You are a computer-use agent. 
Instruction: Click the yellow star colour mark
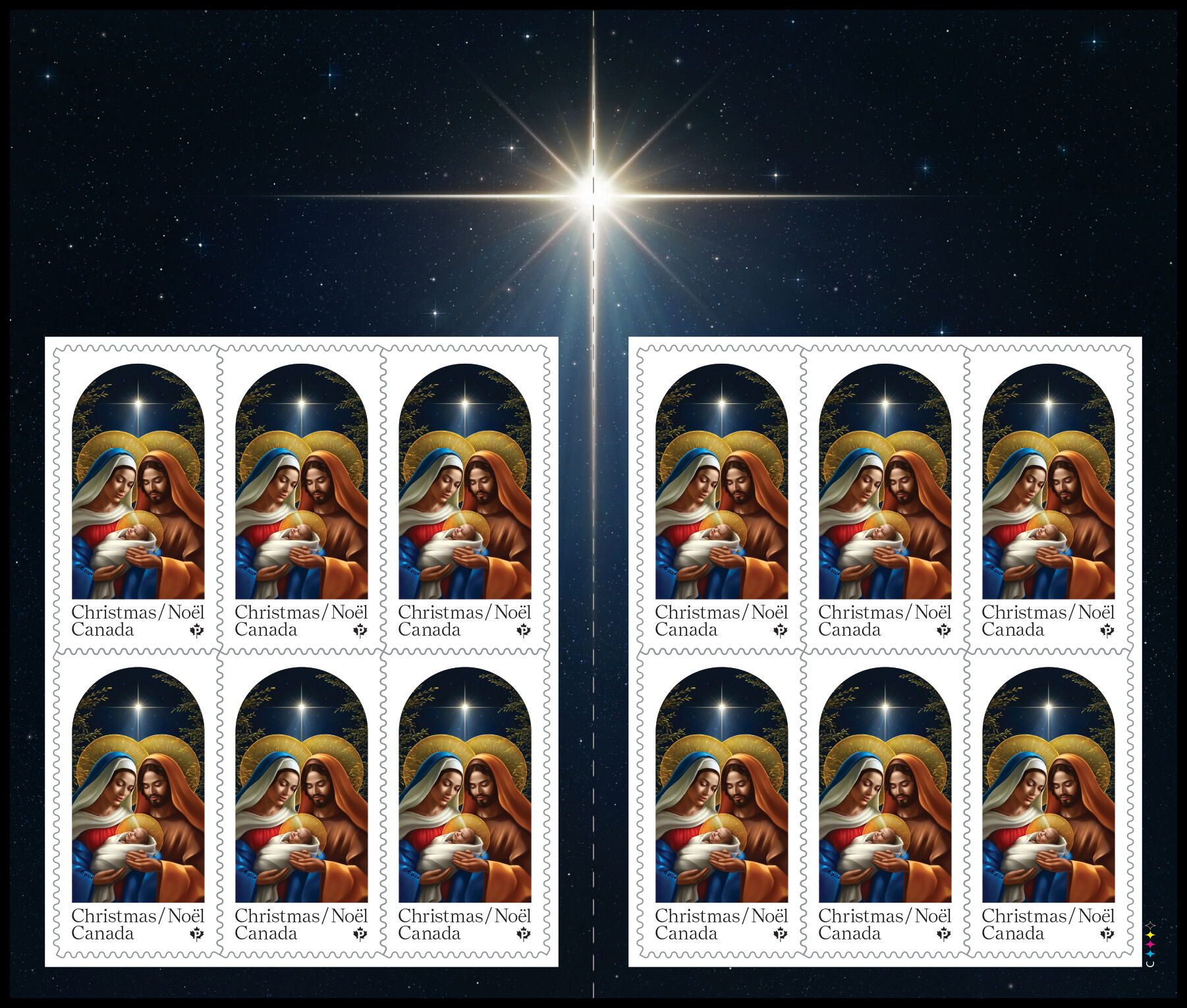click(1150, 935)
